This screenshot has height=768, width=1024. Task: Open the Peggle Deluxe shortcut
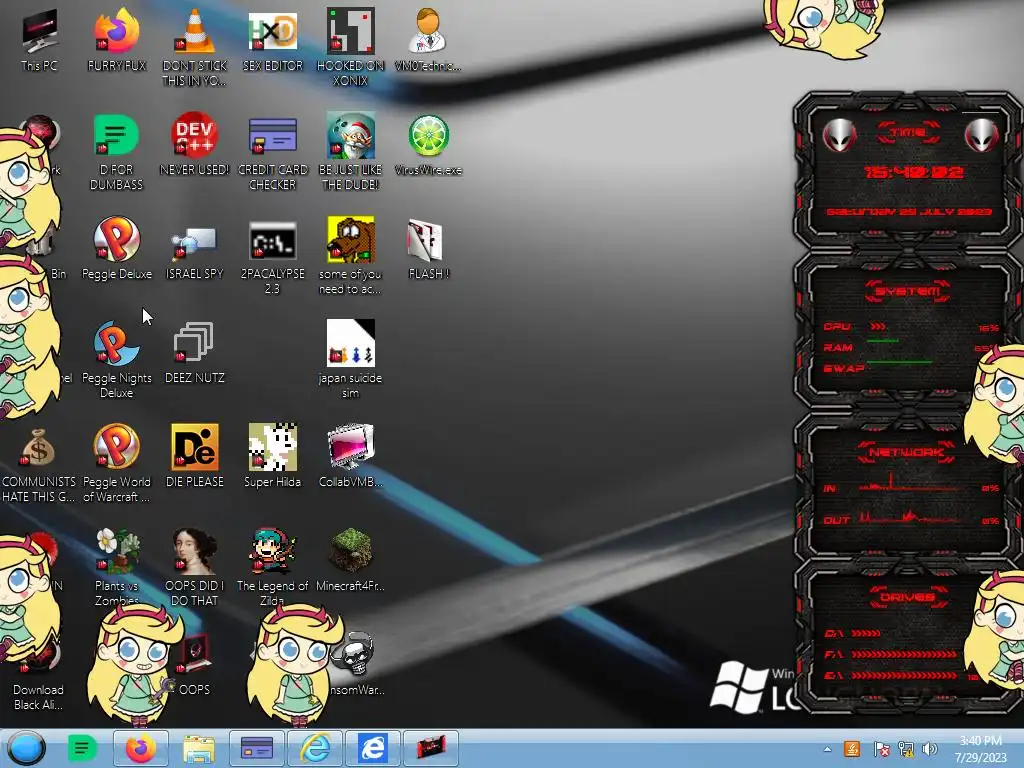point(116,248)
